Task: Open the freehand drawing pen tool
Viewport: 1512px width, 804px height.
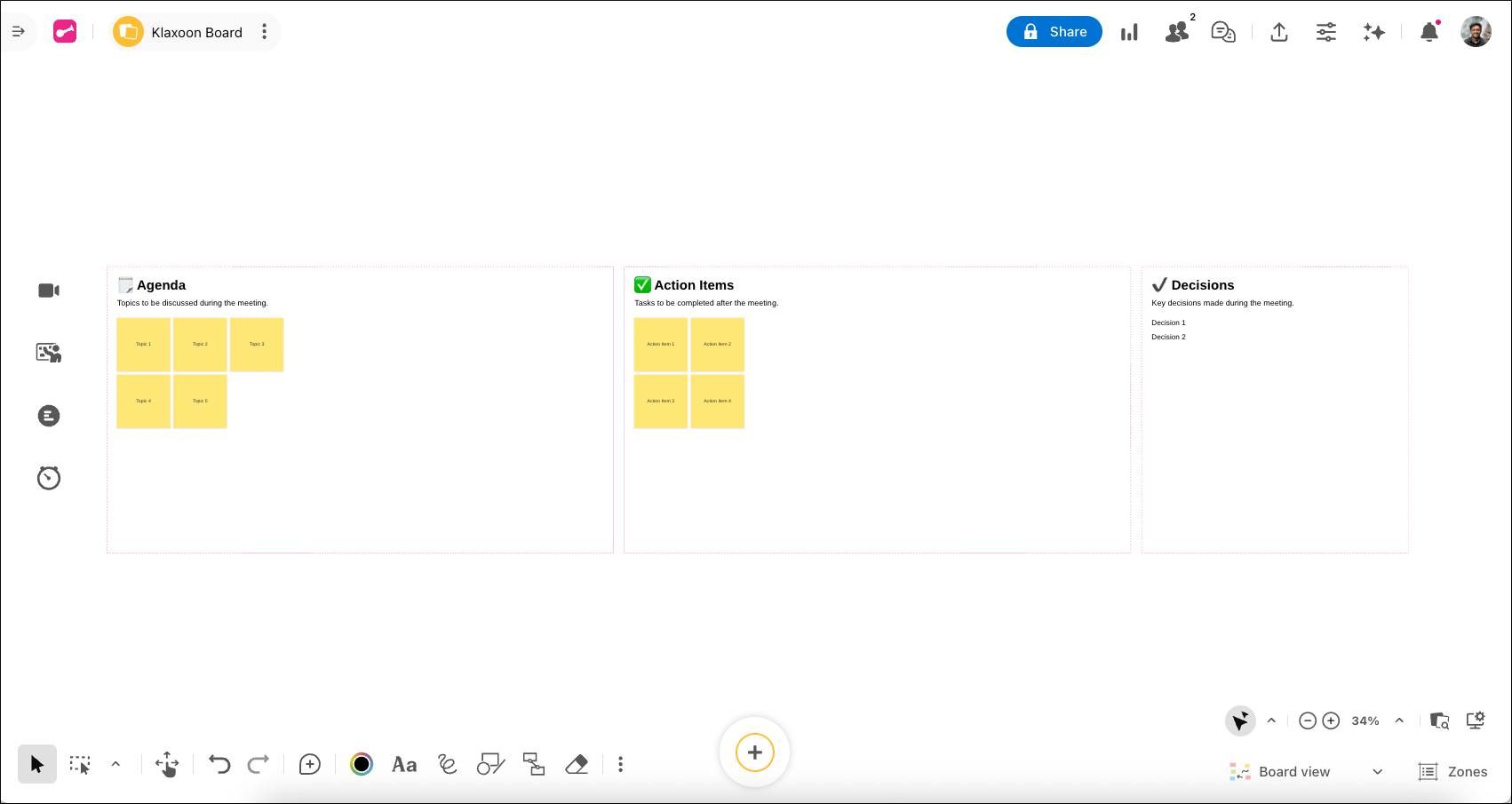Action: point(447,763)
